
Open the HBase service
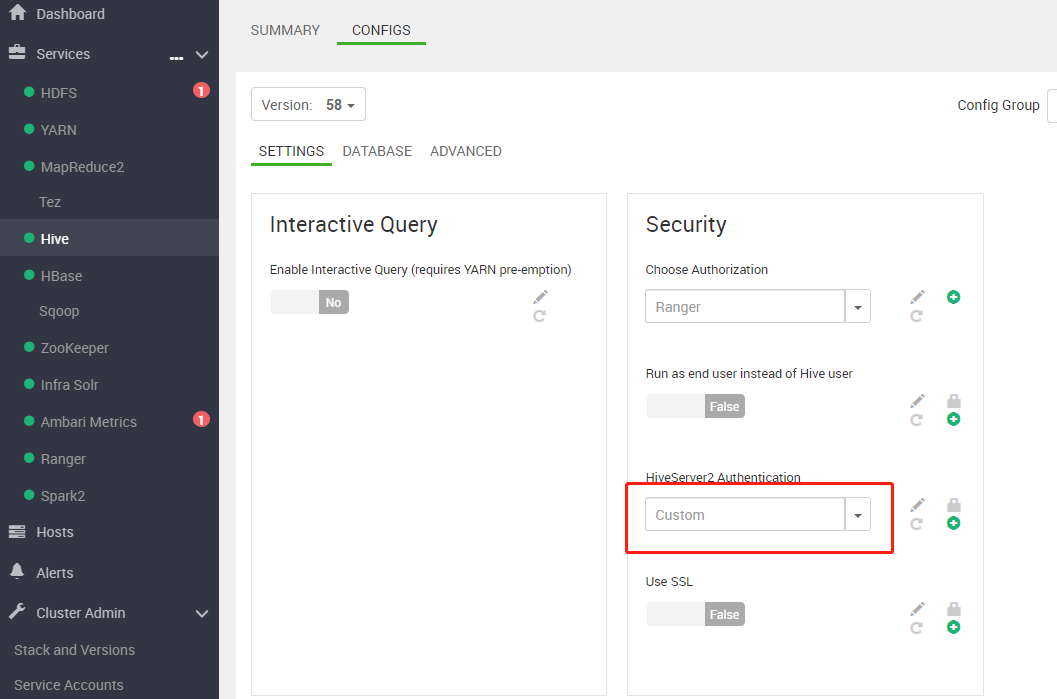click(x=61, y=276)
